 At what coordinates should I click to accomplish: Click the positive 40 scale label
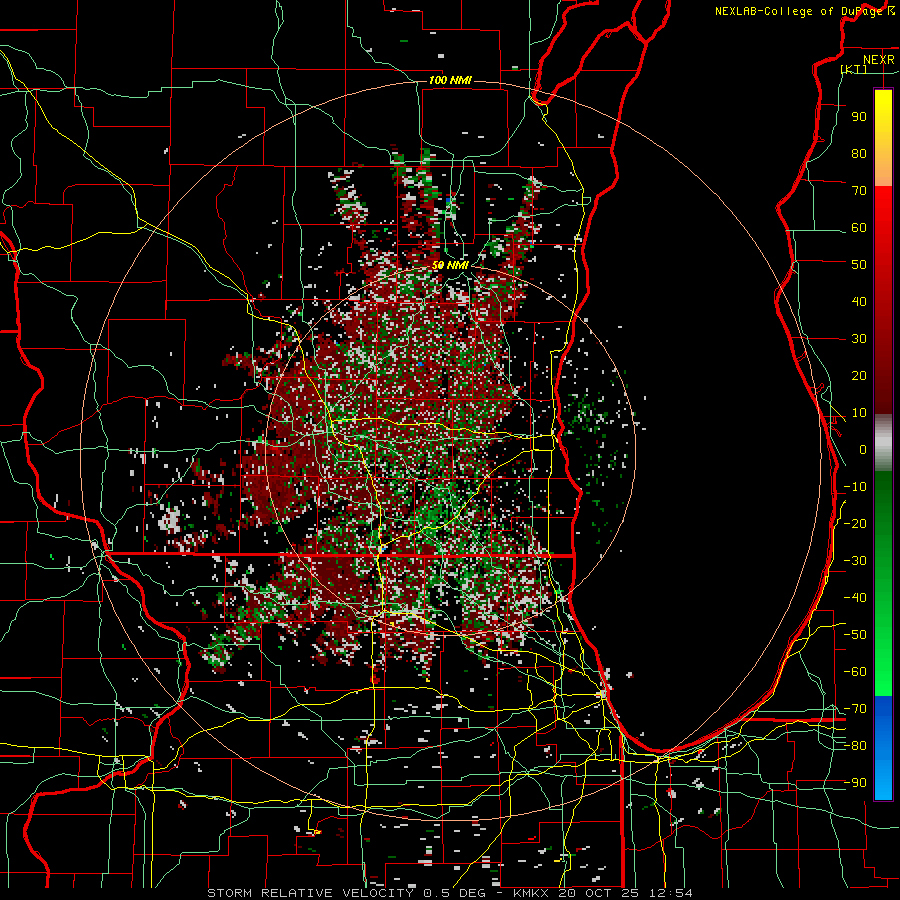pyautogui.click(x=859, y=302)
